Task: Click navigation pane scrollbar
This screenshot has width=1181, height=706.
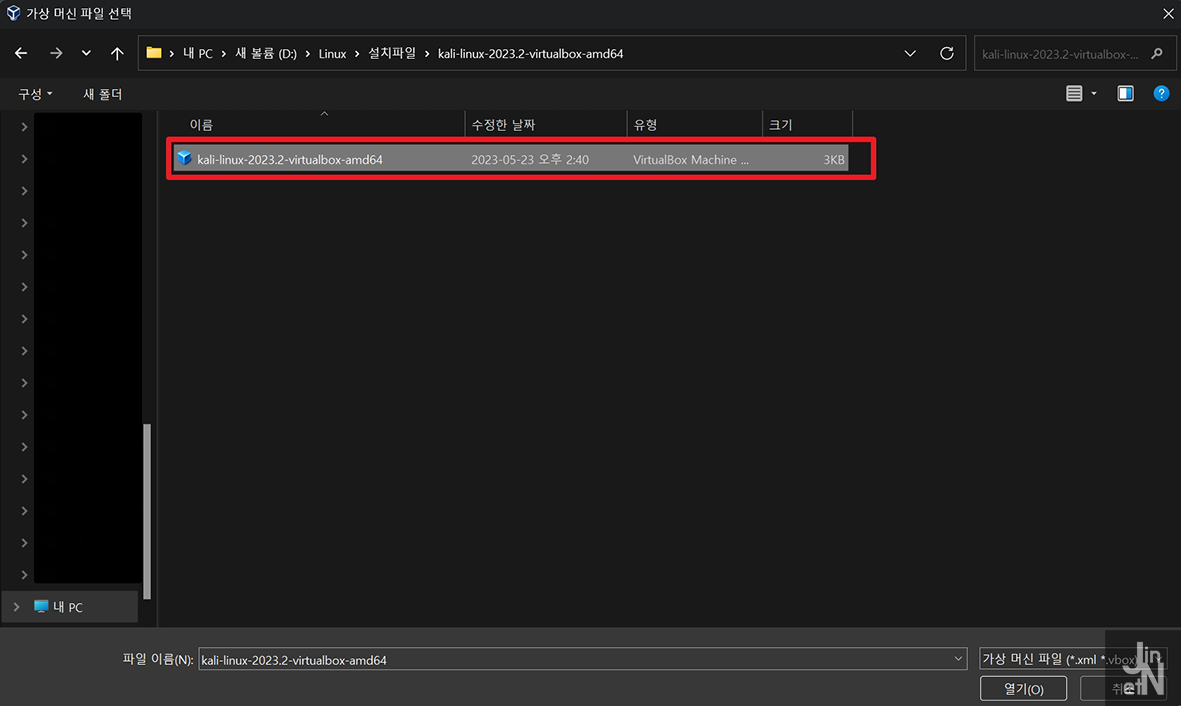Action: pyautogui.click(x=147, y=511)
